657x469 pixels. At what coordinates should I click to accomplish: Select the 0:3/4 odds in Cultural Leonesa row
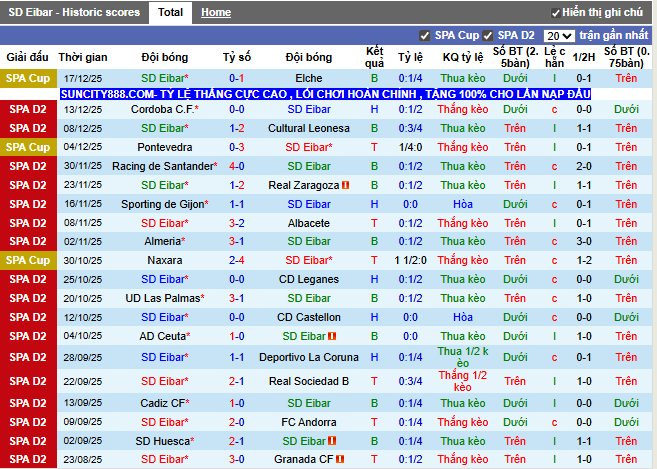(411, 128)
